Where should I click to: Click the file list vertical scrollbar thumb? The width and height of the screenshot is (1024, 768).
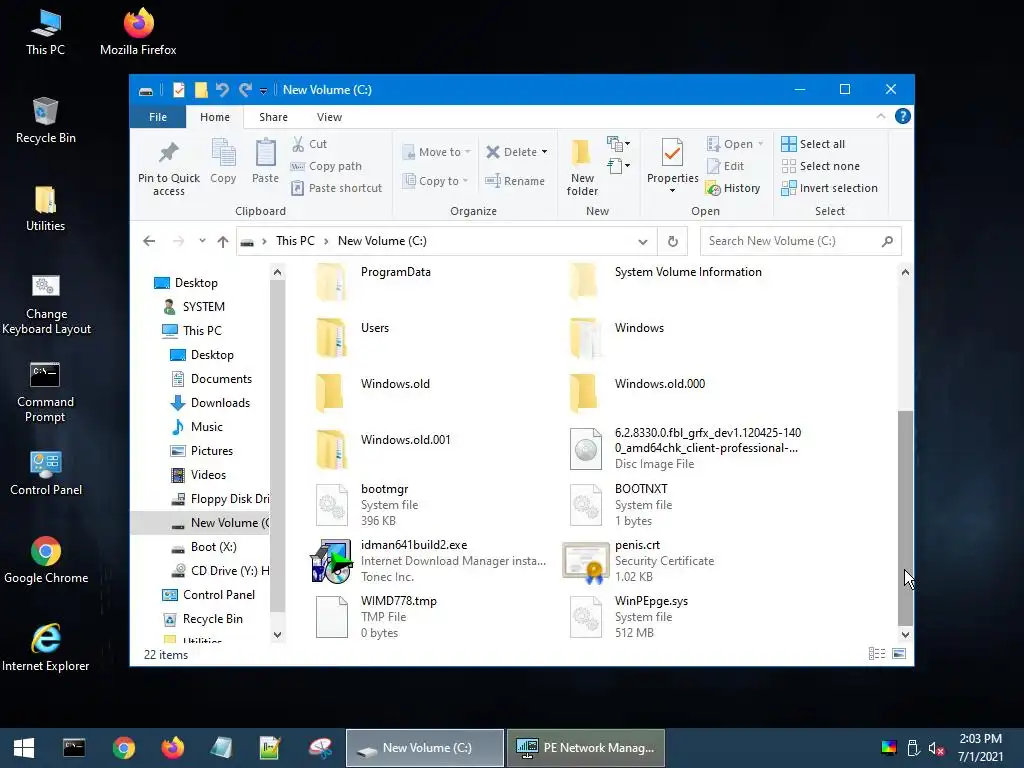pyautogui.click(x=905, y=518)
